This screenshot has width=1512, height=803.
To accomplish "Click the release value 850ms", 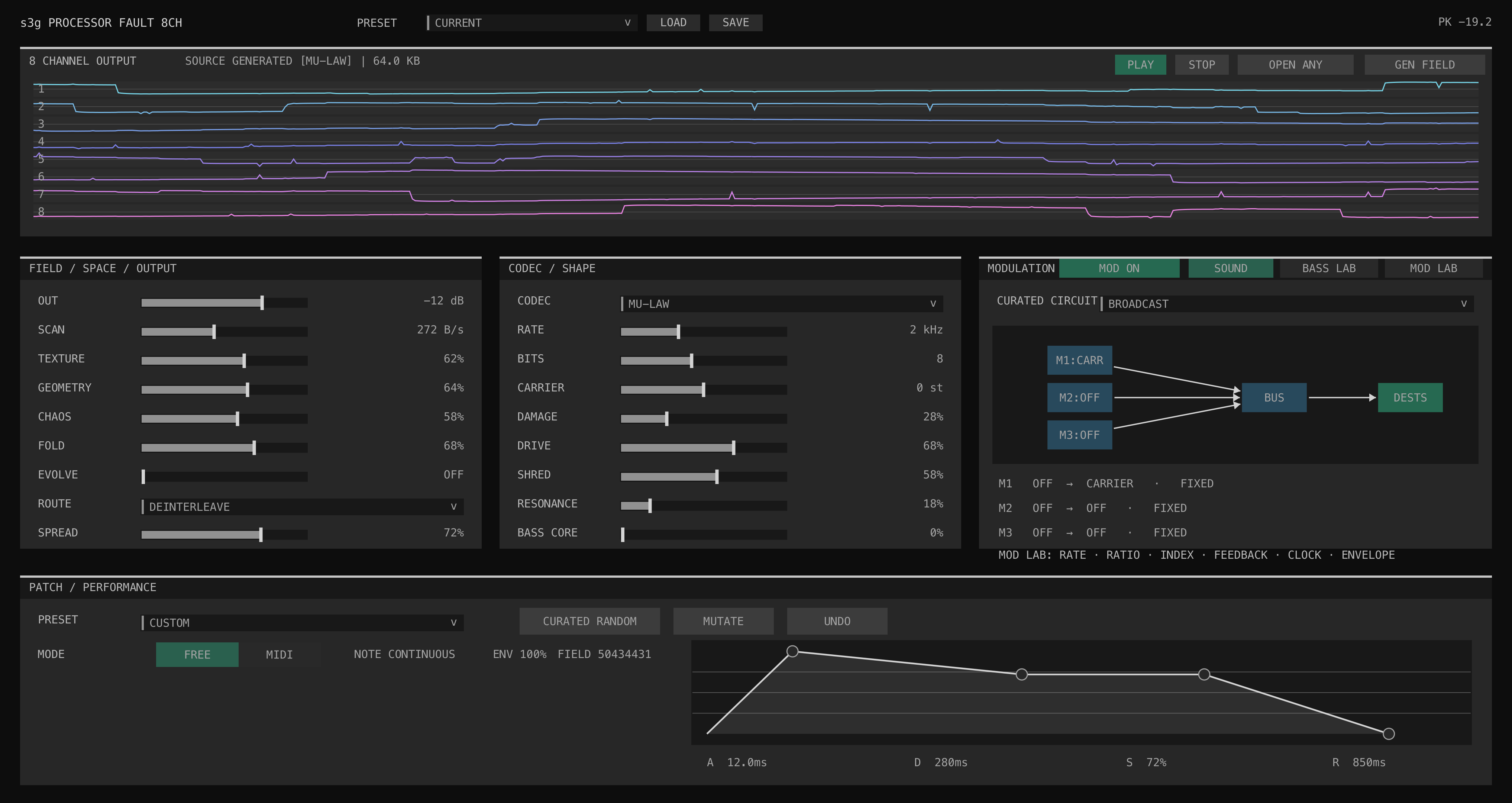I will click(x=1369, y=762).
